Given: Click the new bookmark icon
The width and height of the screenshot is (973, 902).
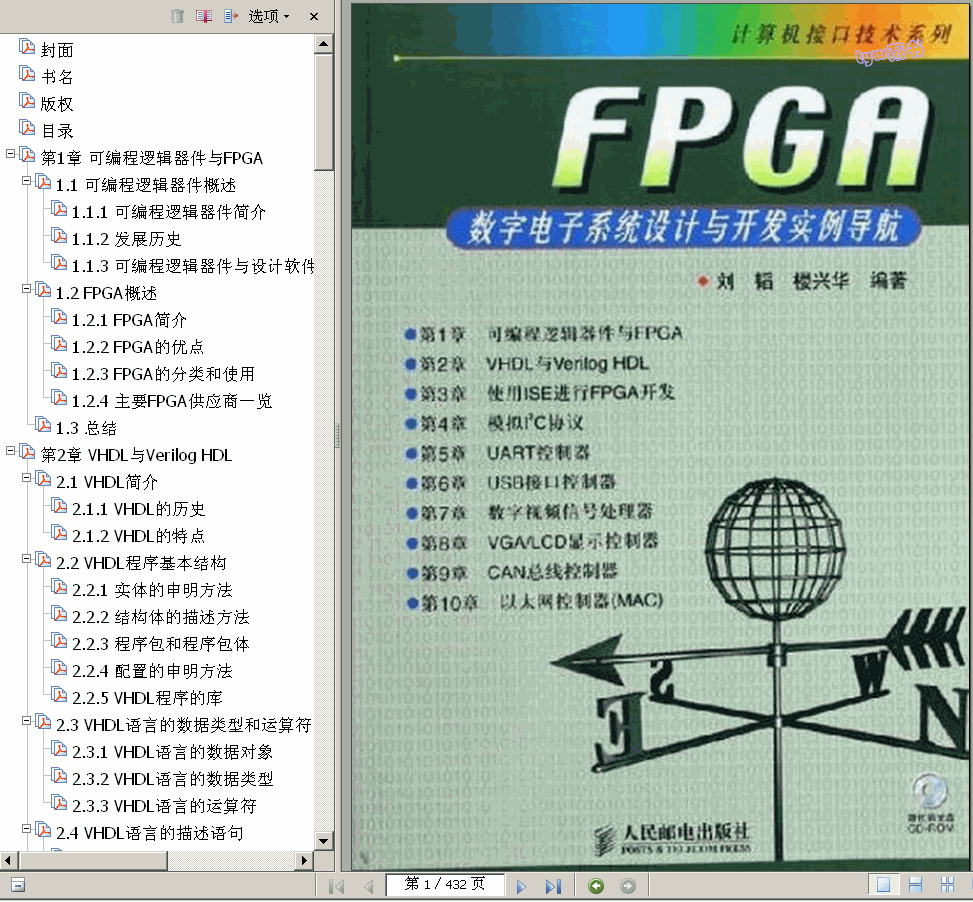Looking at the screenshot, I should (204, 16).
